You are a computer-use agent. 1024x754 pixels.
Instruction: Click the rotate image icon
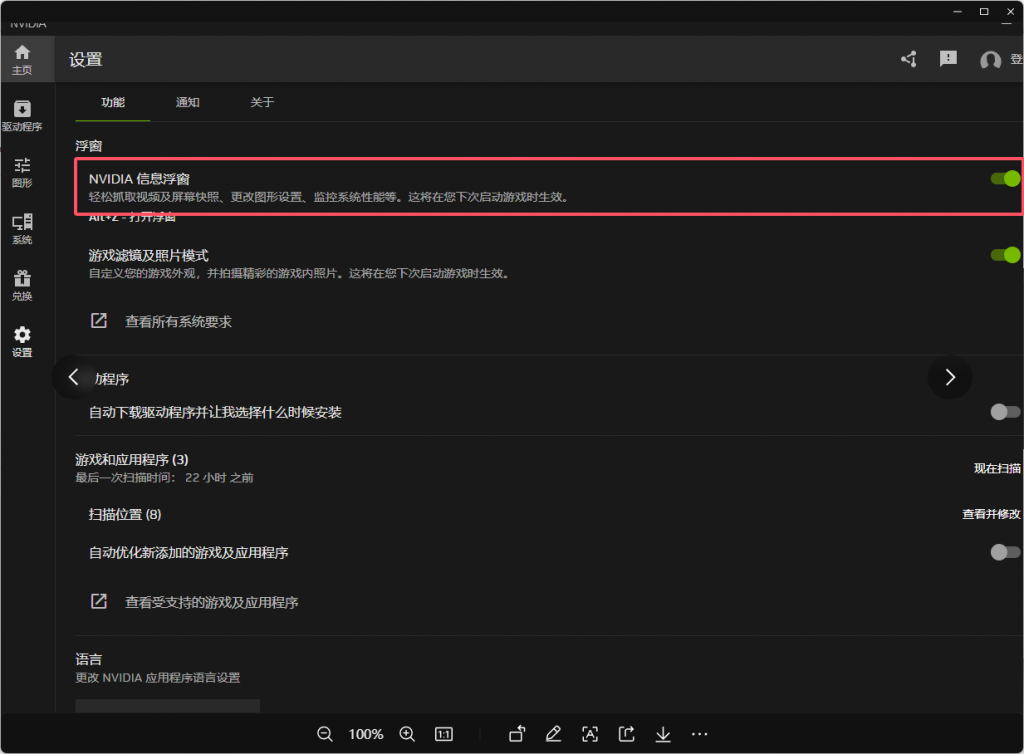(517, 734)
